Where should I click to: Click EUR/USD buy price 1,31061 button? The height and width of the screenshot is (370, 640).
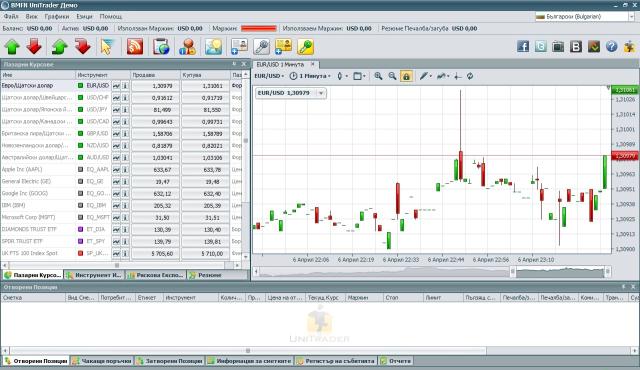[x=206, y=86]
